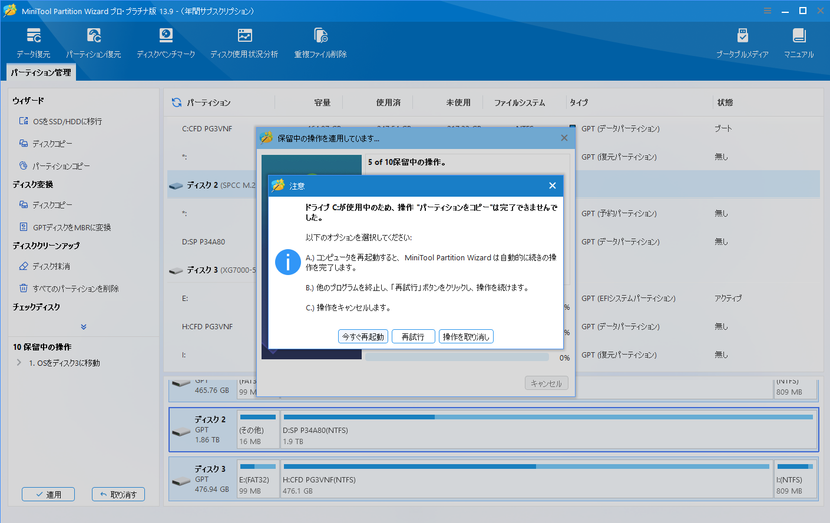Click the ブート status cell
The image size is (830, 523).
[723, 129]
